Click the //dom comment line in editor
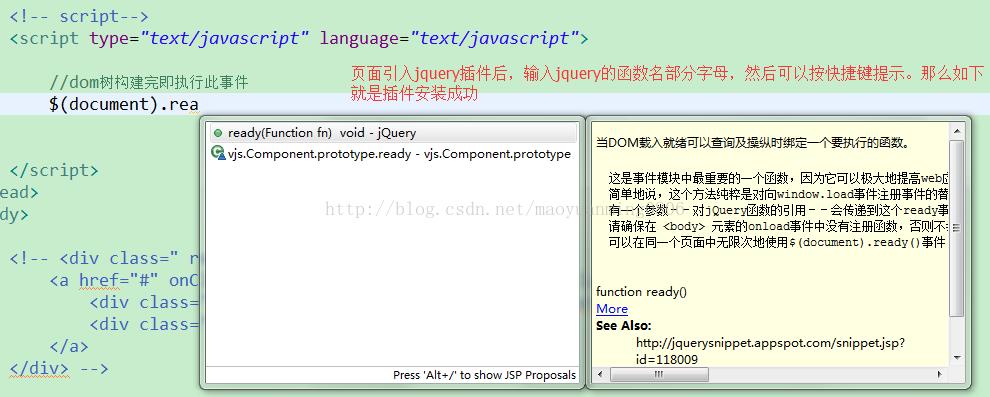This screenshot has width=990, height=397. pyautogui.click(x=148, y=82)
